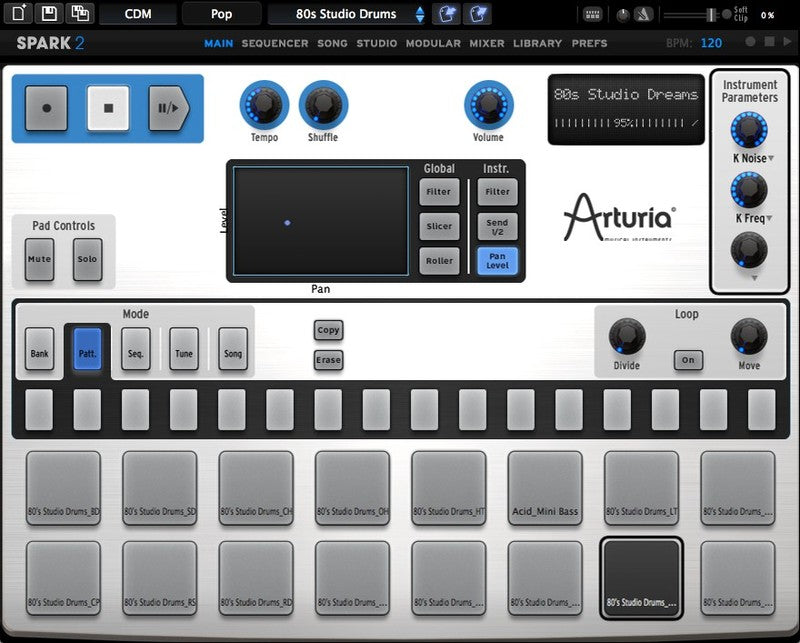Turn the Loop On button on
Image resolution: width=800 pixels, height=643 pixels.
688,360
